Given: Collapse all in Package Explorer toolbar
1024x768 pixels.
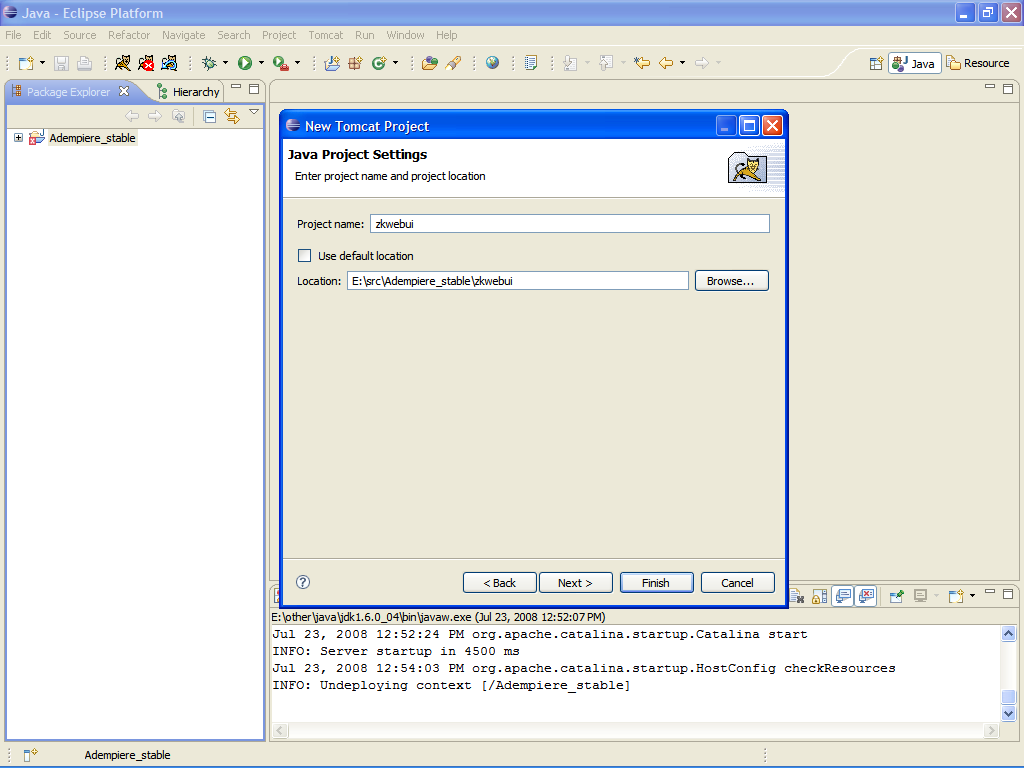Looking at the screenshot, I should [x=210, y=117].
